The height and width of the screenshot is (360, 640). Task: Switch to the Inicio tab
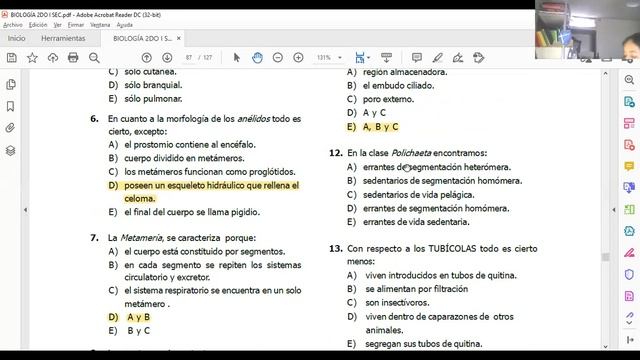click(16, 38)
